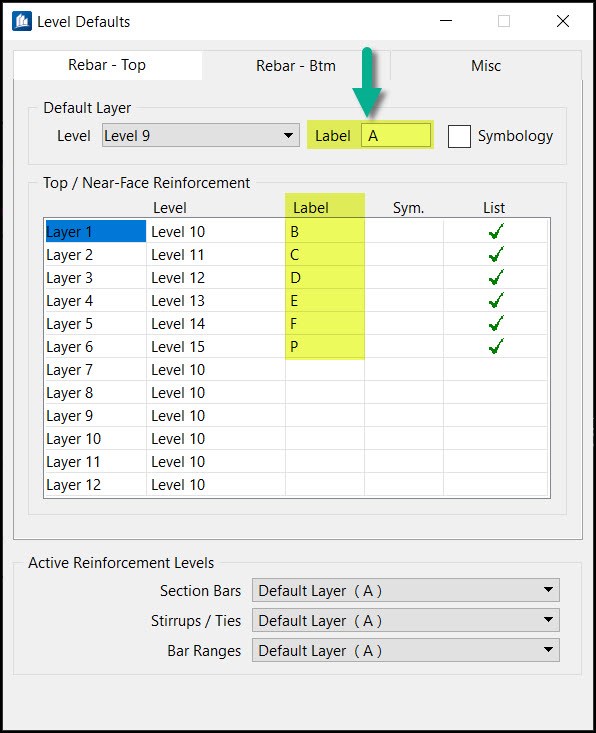This screenshot has height=733, width=596.
Task: Select the Rebar - Top tab
Action: coord(108,65)
